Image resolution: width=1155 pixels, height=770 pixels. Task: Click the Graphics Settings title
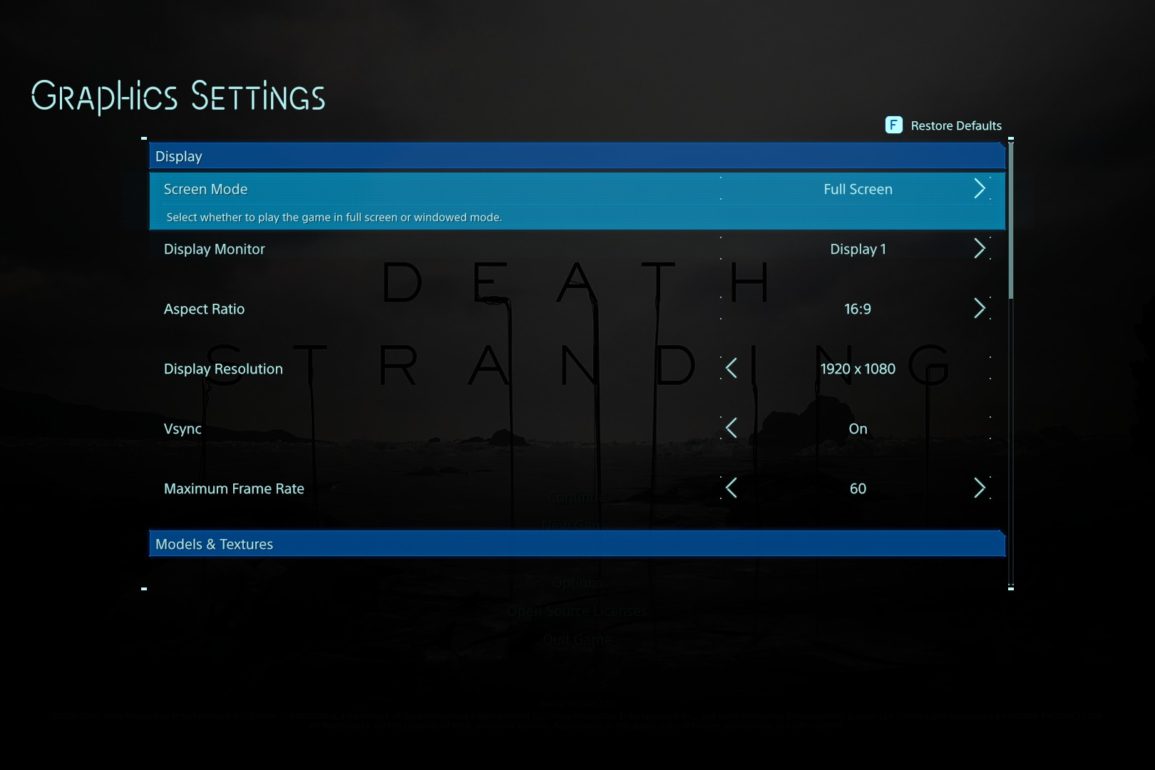point(178,97)
